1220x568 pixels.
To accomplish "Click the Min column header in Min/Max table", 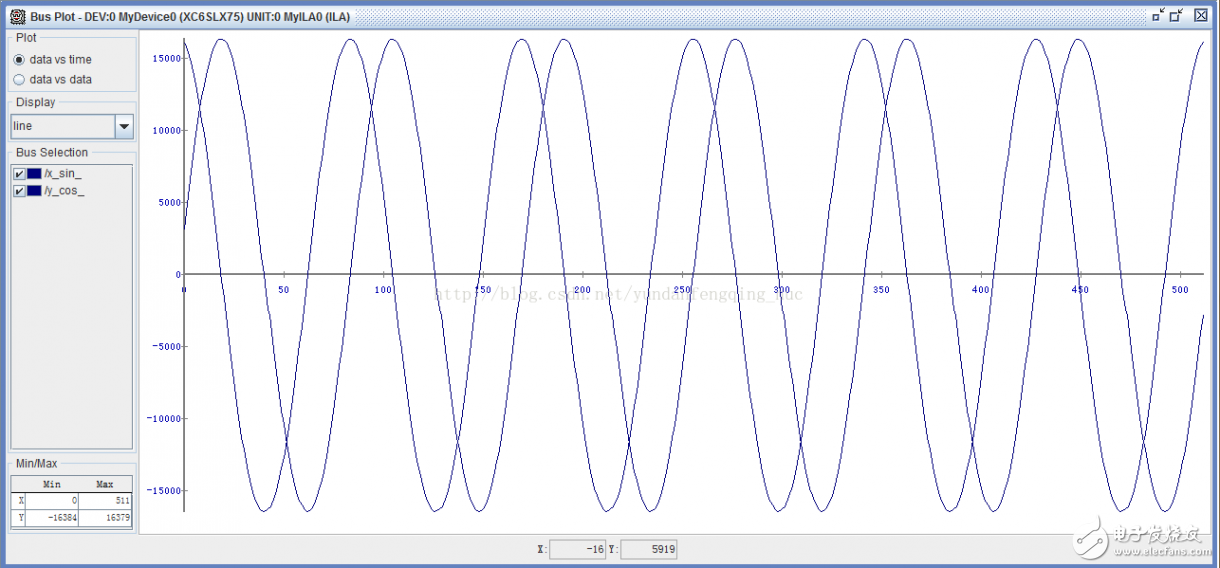I will point(53,484).
